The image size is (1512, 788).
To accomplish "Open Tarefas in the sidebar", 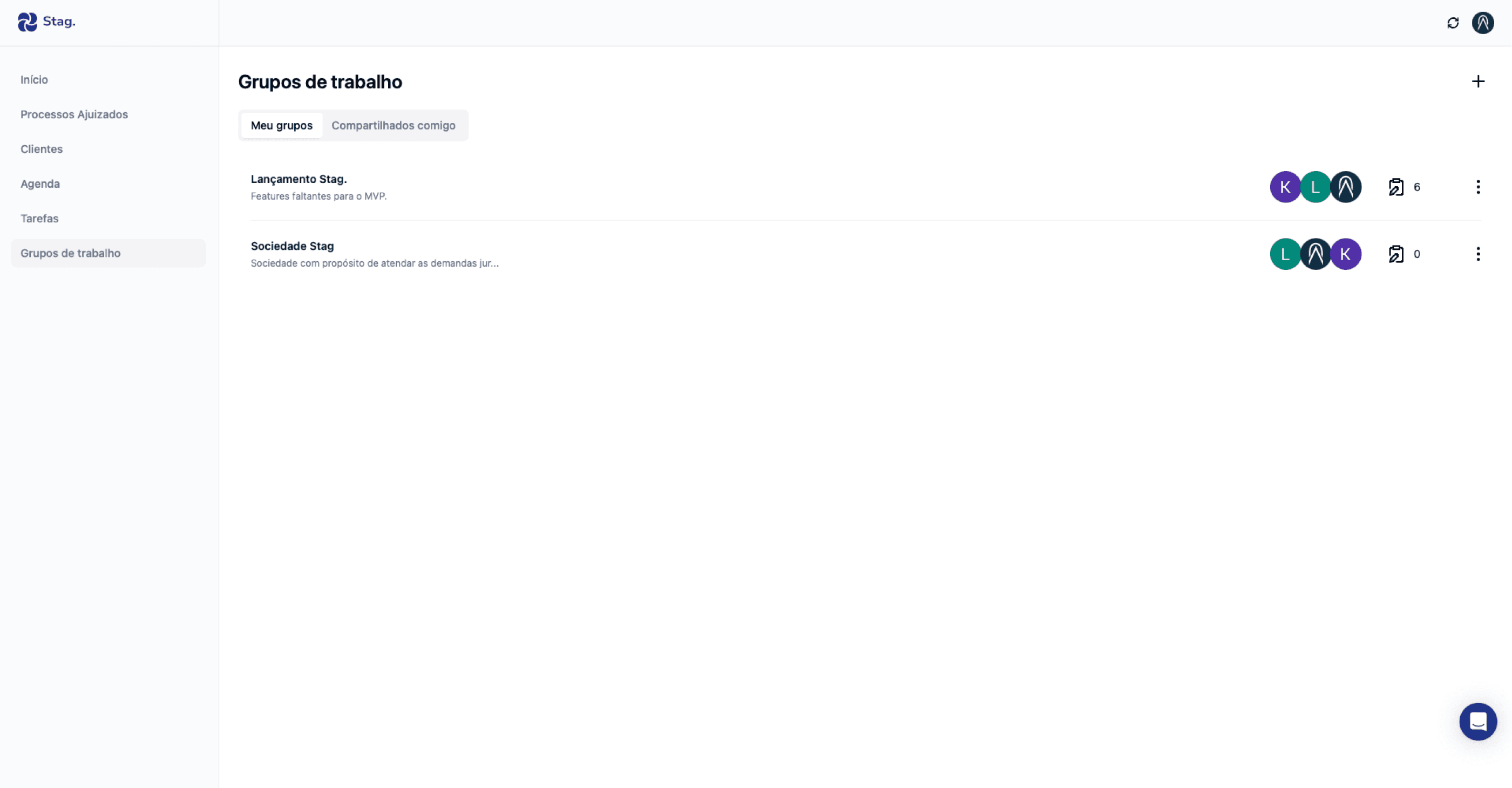I will point(39,218).
